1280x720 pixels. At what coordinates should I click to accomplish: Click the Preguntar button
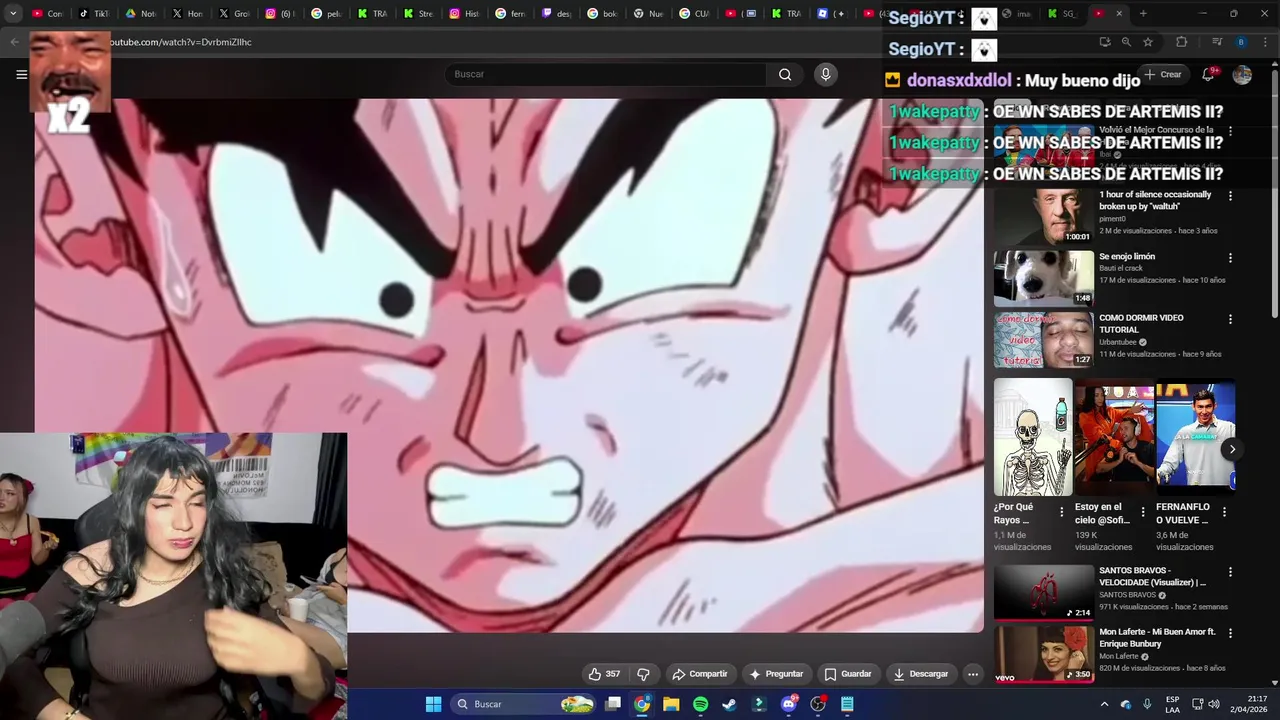pos(777,674)
